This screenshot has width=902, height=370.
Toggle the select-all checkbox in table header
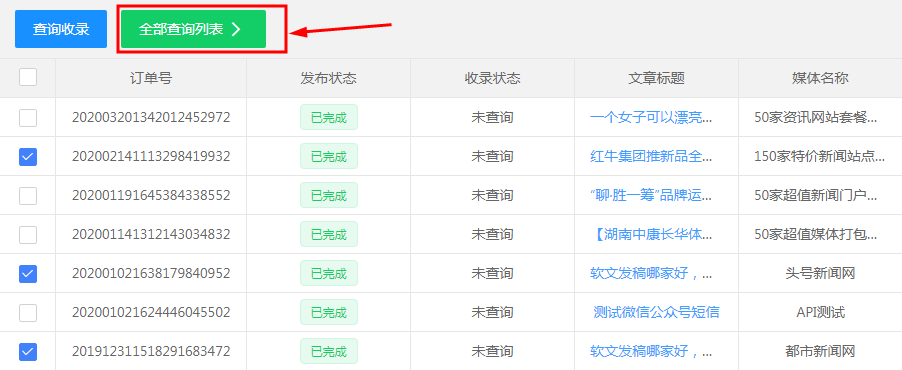(28, 77)
